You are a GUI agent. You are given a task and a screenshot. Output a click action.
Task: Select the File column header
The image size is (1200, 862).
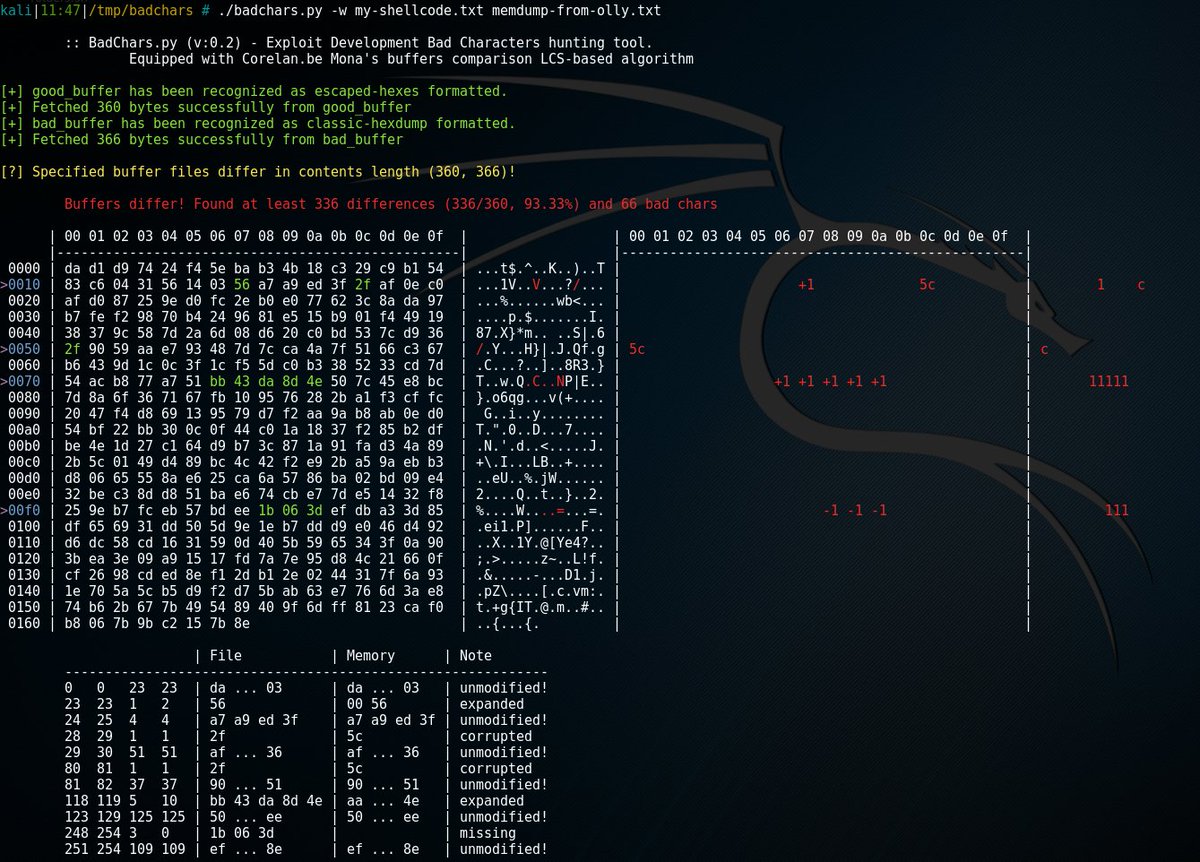225,655
